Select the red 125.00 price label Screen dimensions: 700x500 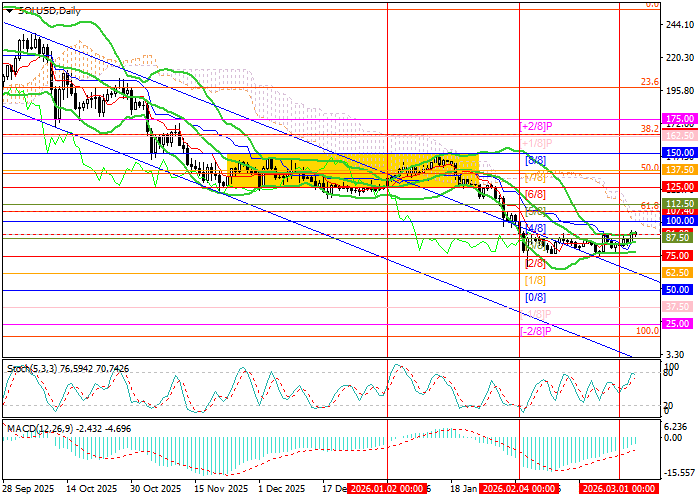point(677,187)
